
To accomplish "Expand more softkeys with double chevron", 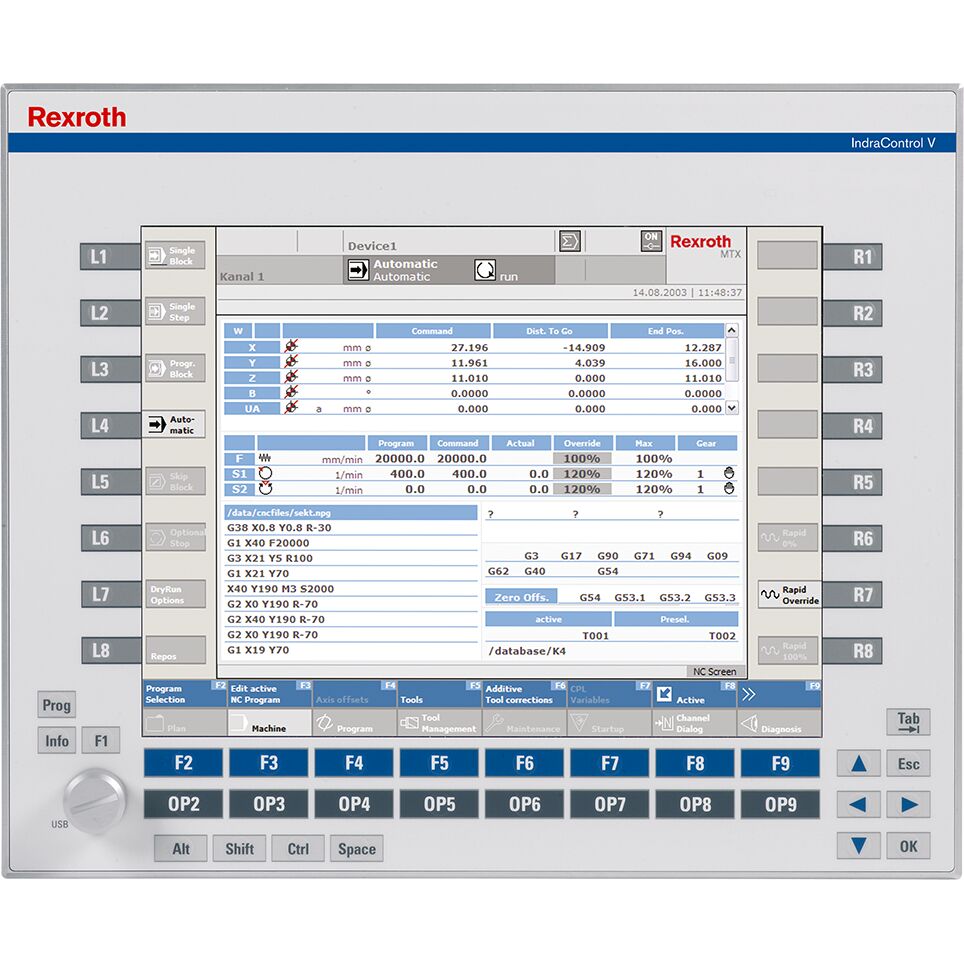I will point(779,694).
